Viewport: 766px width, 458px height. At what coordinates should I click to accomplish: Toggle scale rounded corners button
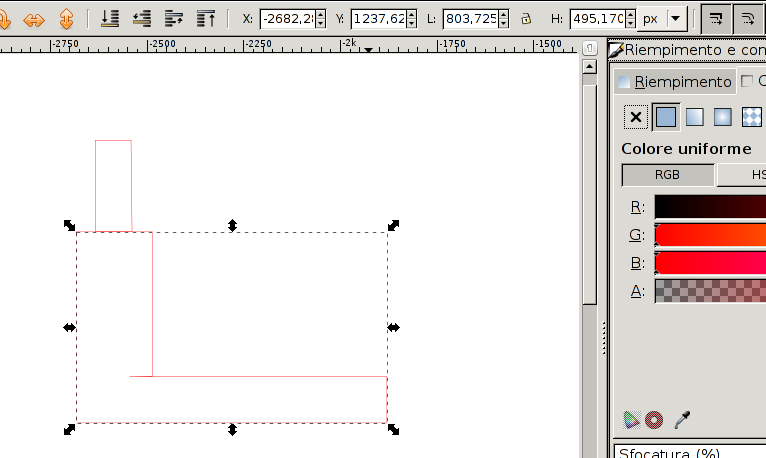coord(748,19)
